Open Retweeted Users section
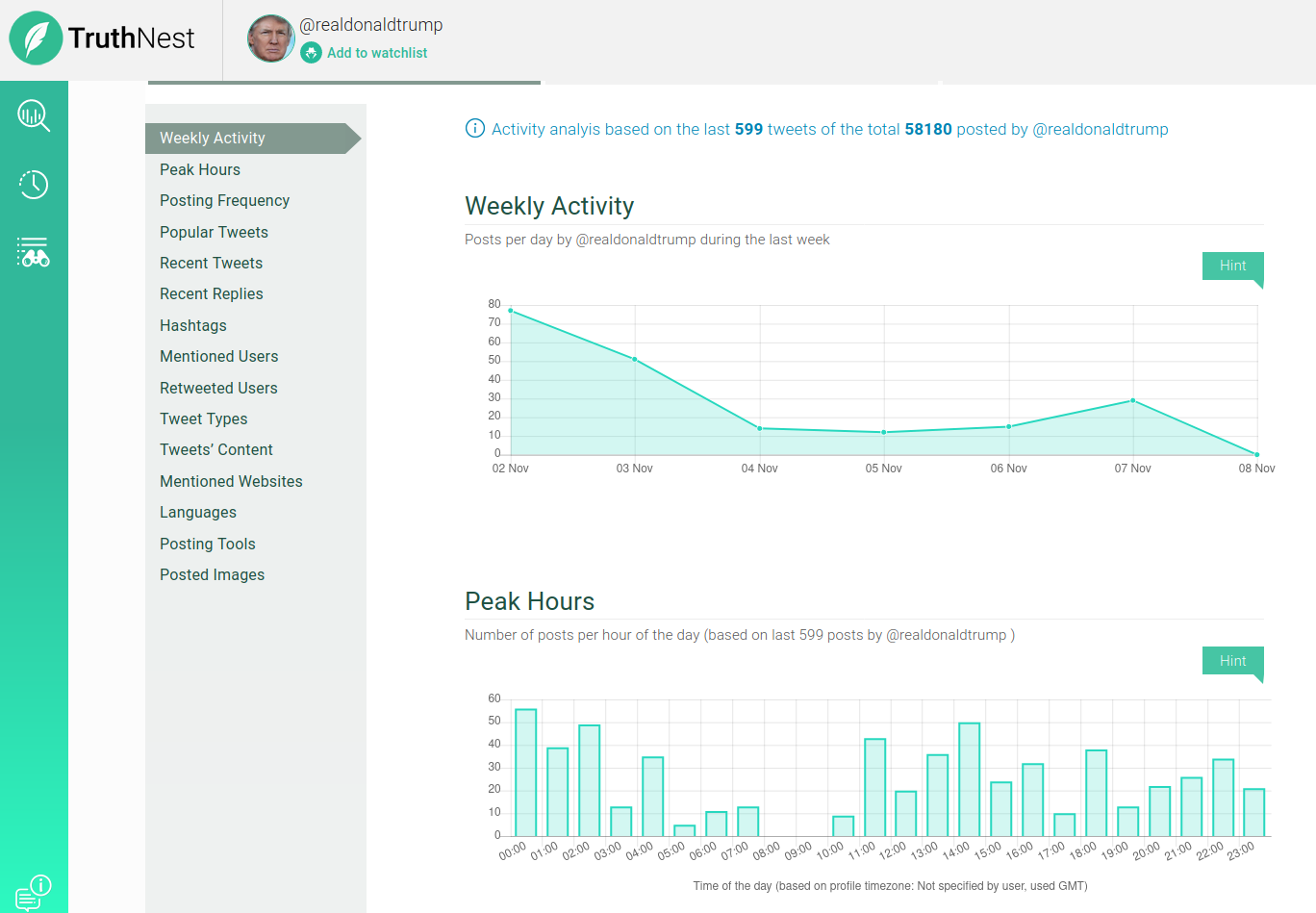Image resolution: width=1316 pixels, height=913 pixels. pos(218,388)
